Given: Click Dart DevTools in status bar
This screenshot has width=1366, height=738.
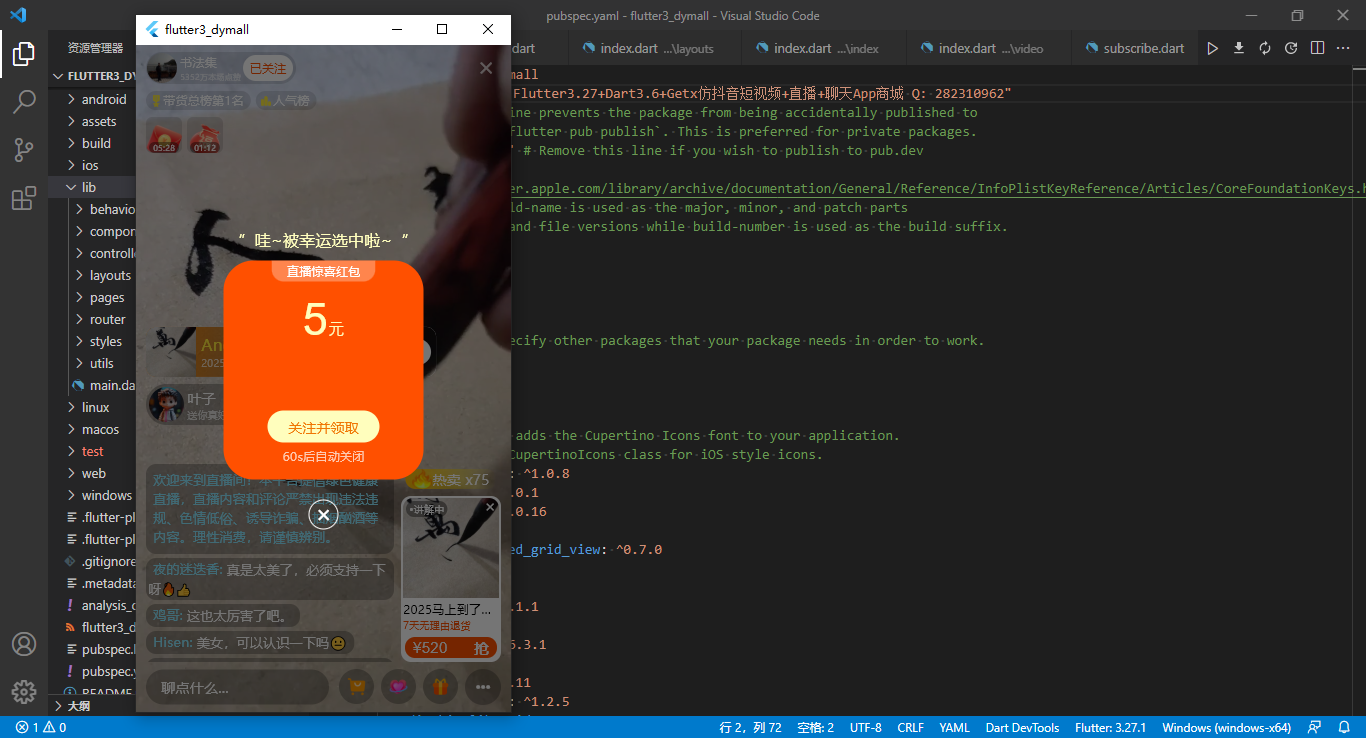Looking at the screenshot, I should point(1022,727).
